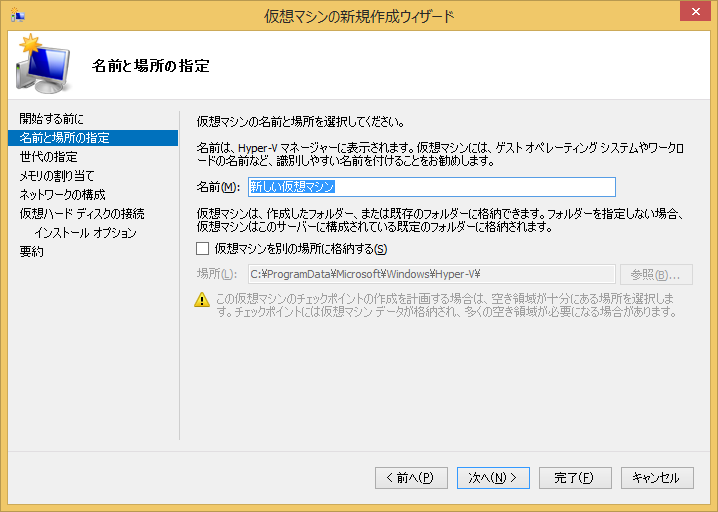The width and height of the screenshot is (718, 512).
Task: Open the メモリの割り当て step
Action: [57, 175]
